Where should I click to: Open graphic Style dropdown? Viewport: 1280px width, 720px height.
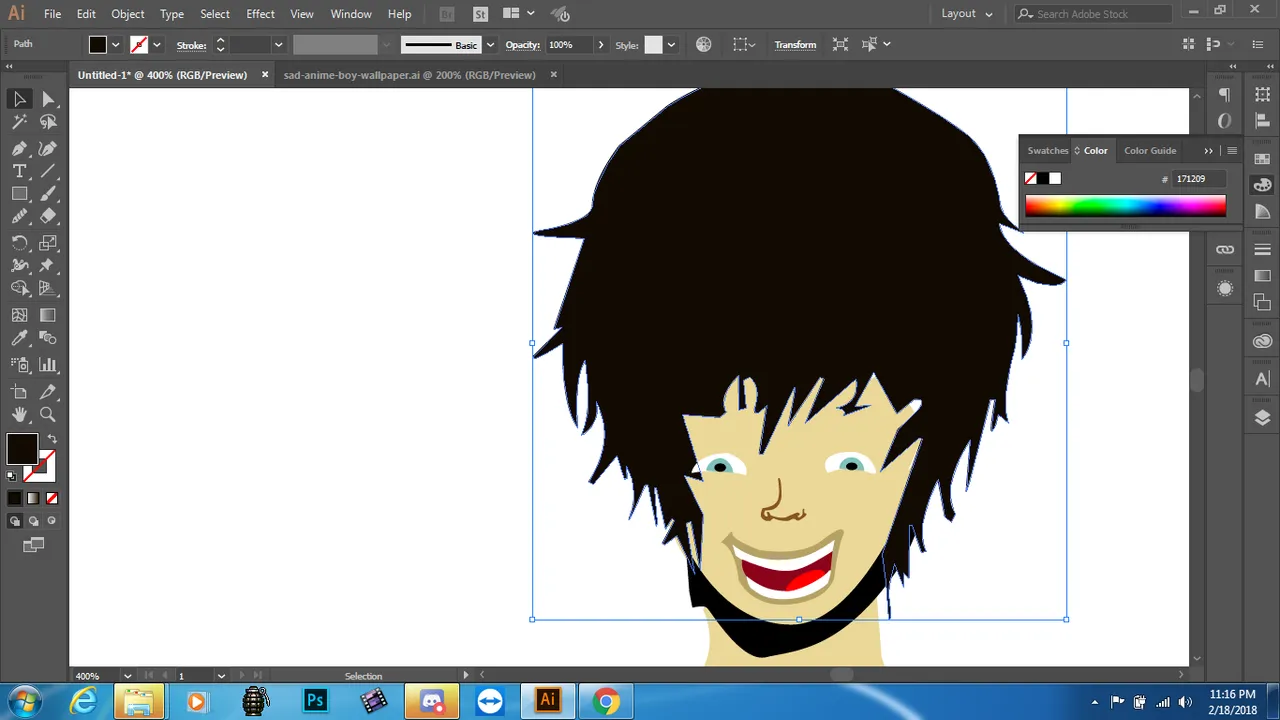671,45
